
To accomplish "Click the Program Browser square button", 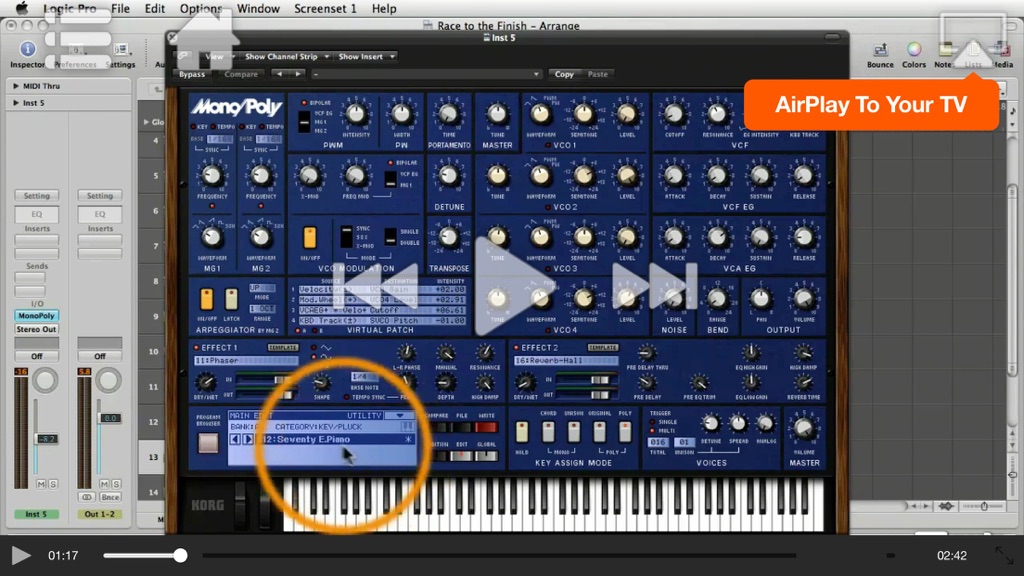I will [x=208, y=443].
